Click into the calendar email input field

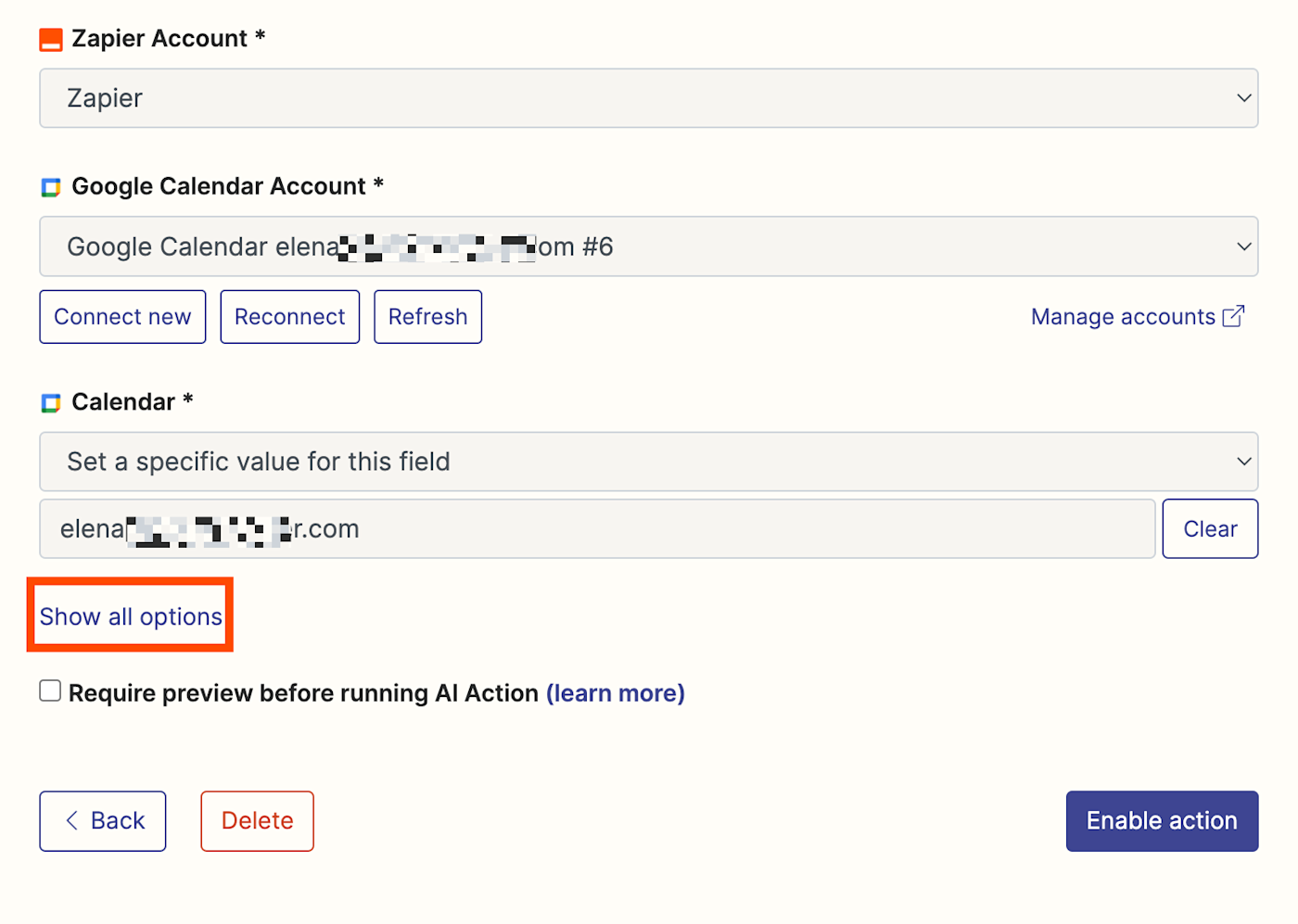597,529
